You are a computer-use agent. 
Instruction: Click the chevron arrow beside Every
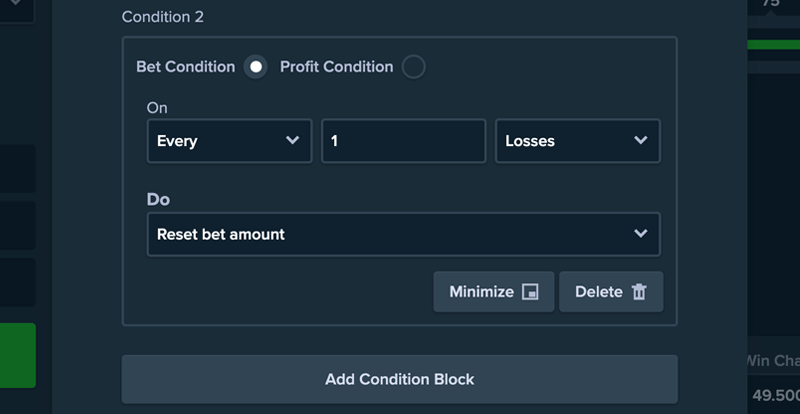293,141
